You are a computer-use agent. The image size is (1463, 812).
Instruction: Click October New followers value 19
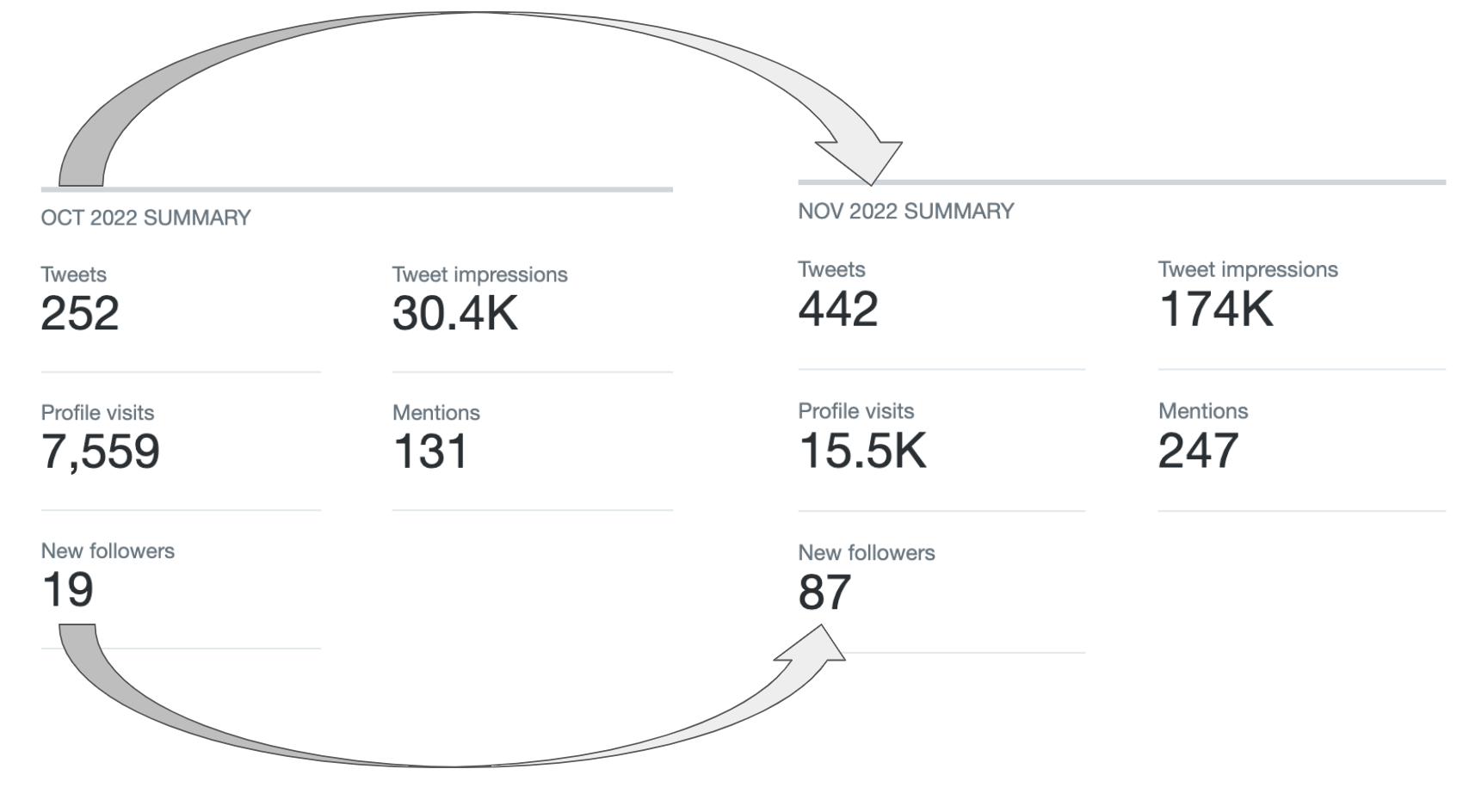(67, 590)
